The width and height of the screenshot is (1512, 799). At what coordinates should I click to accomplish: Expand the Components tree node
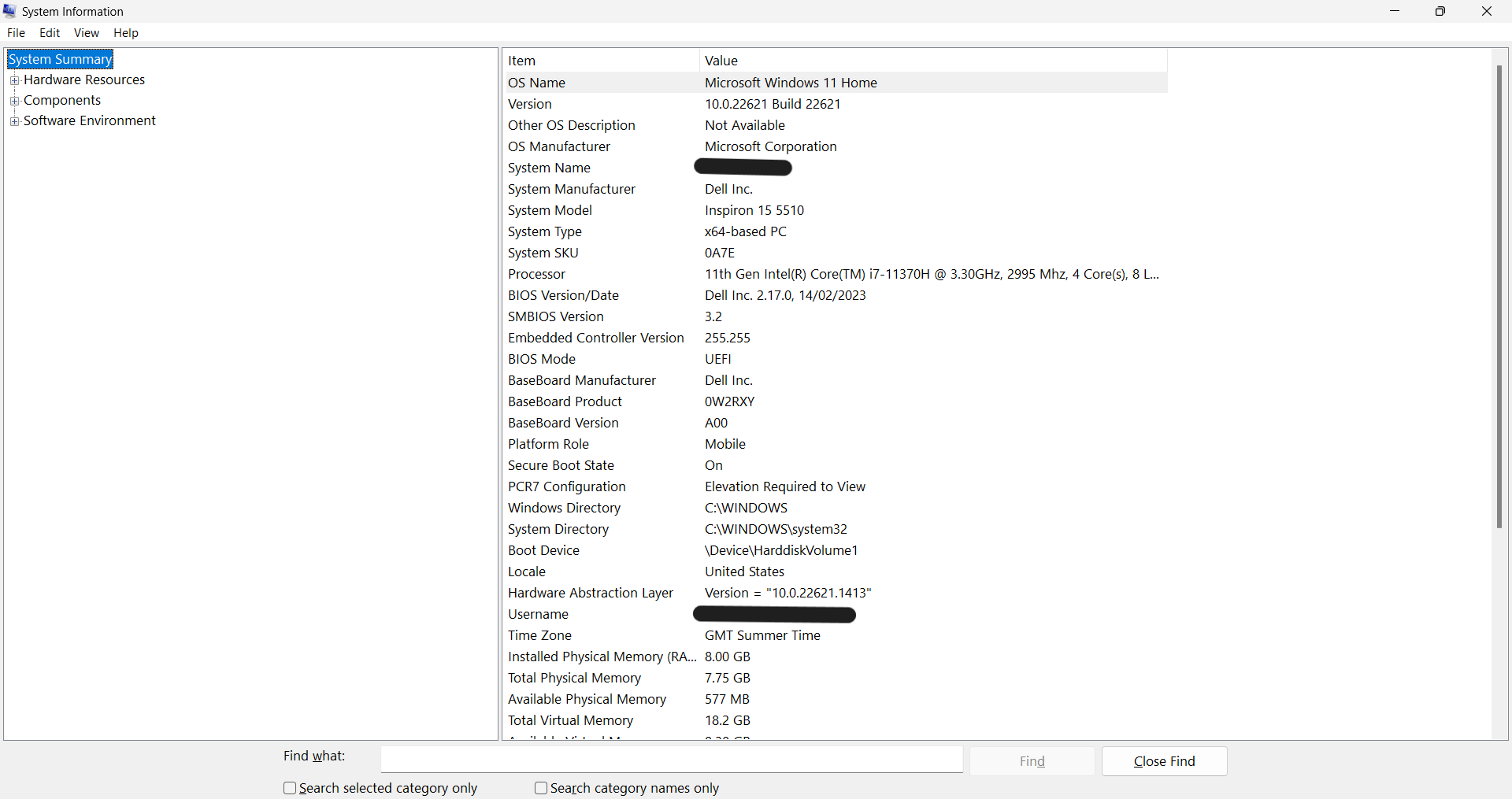pos(14,101)
